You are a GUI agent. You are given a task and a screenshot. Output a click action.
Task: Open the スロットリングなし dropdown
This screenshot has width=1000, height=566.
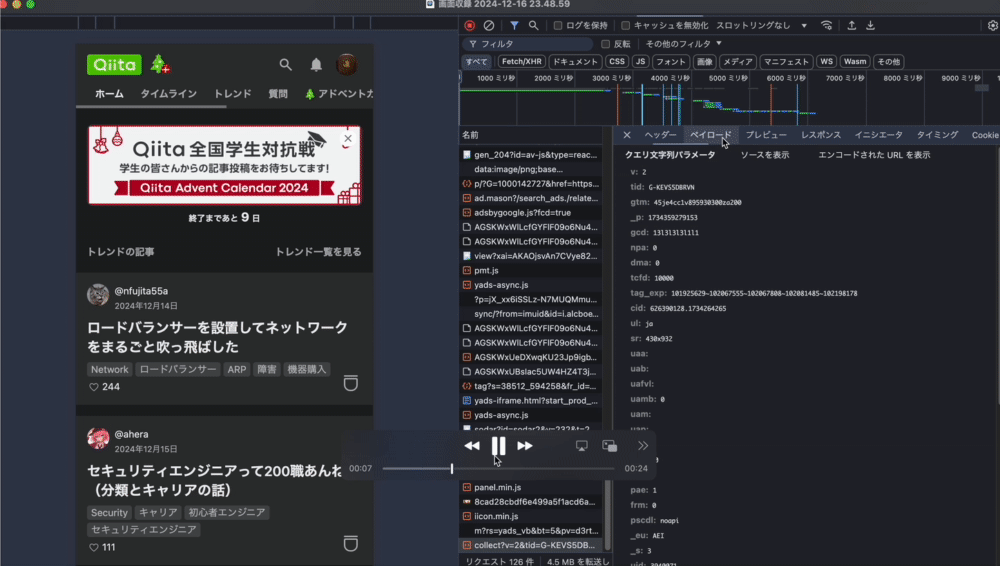tap(761, 26)
